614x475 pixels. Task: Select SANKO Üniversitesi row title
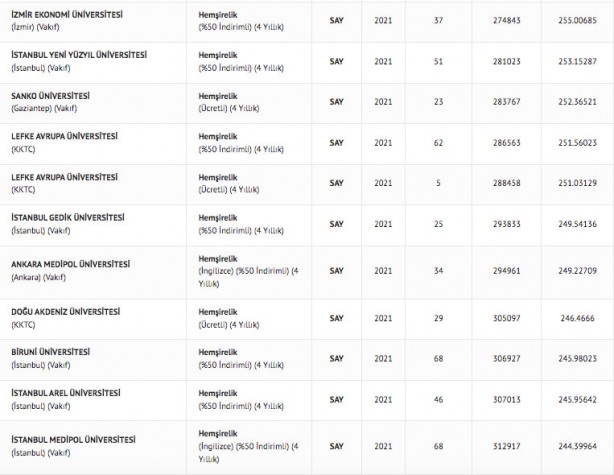(50, 94)
